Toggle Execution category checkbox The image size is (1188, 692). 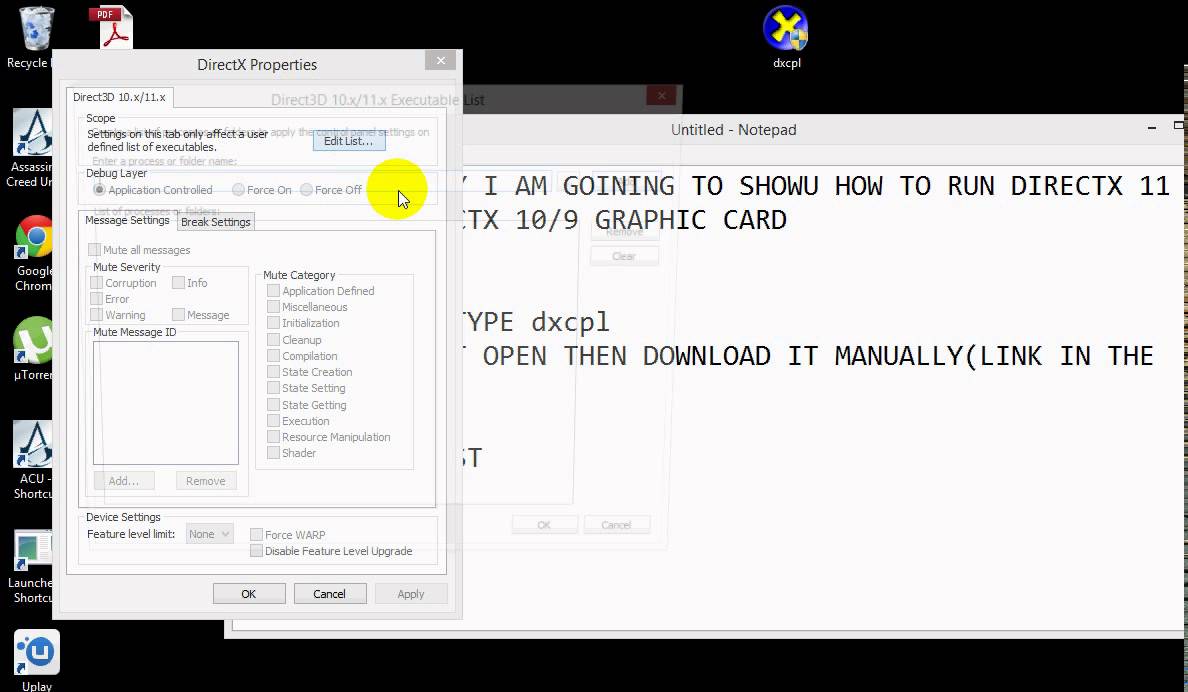click(x=274, y=421)
